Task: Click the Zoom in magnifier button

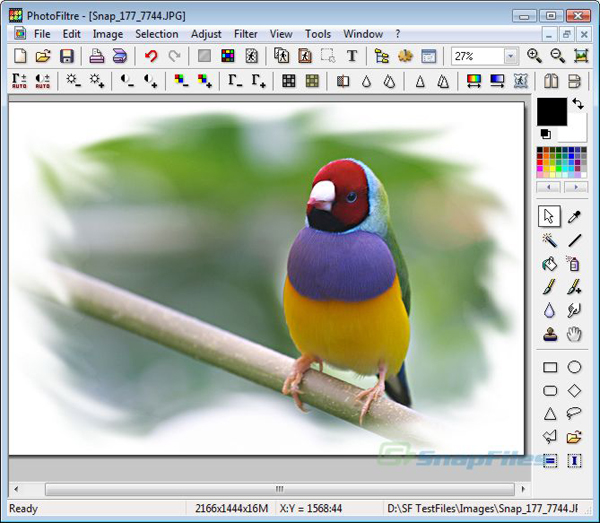Action: [534, 56]
